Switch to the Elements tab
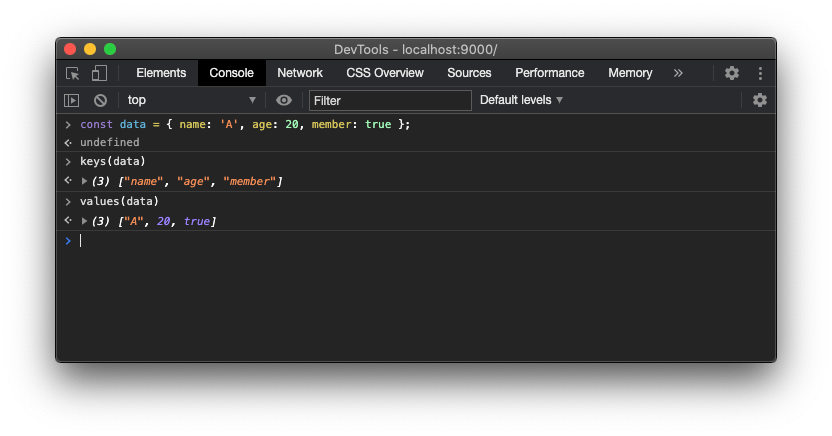Viewport: 832px width, 436px height. click(x=161, y=73)
